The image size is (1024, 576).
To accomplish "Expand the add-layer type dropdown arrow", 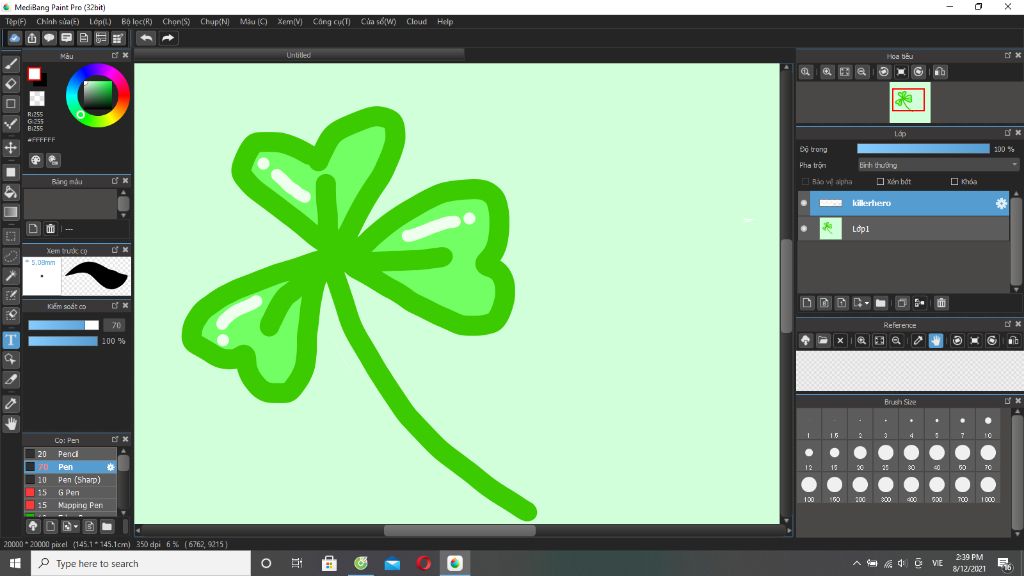I will click(867, 304).
